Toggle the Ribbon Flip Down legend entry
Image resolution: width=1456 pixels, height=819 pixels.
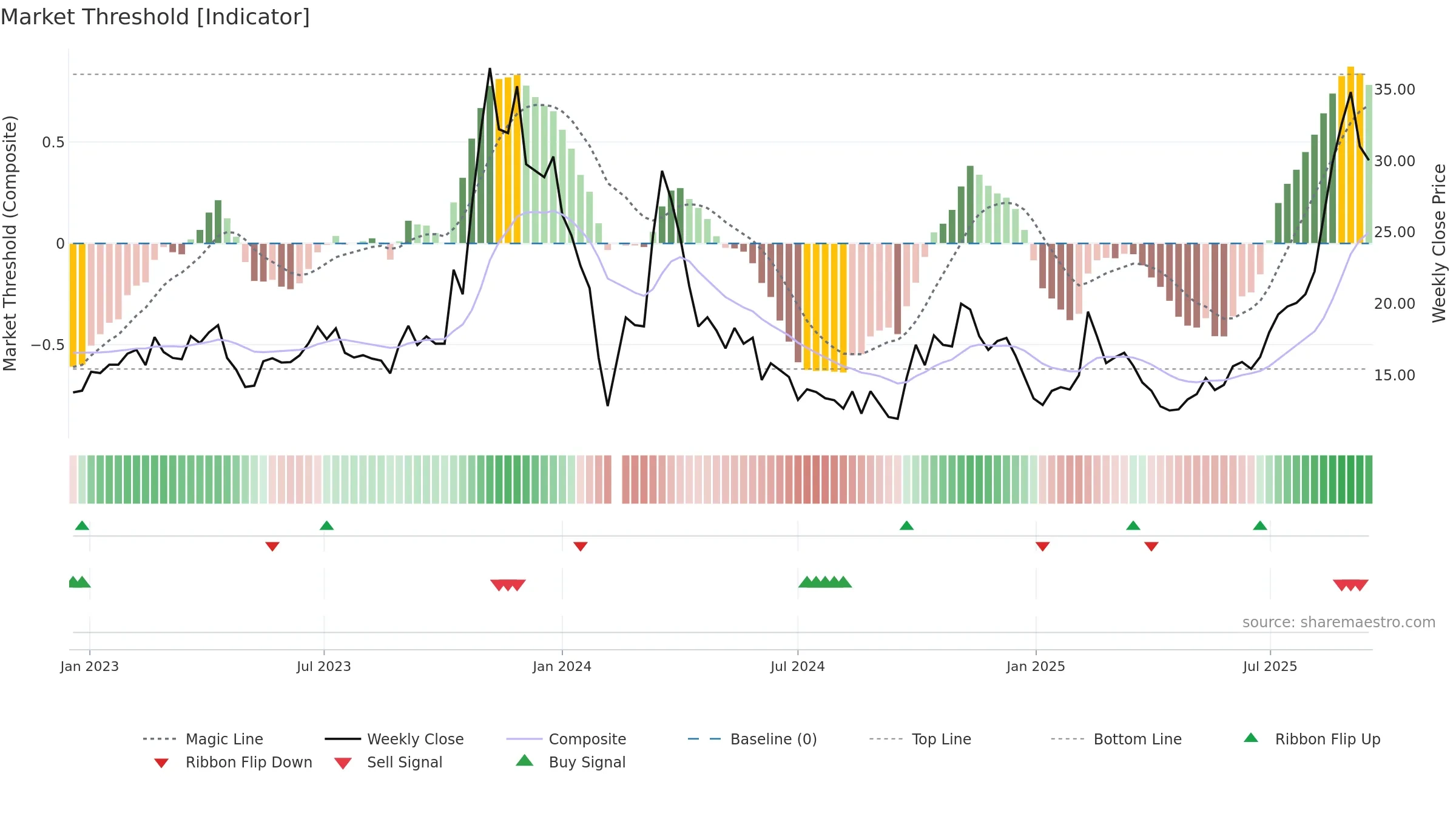232,762
